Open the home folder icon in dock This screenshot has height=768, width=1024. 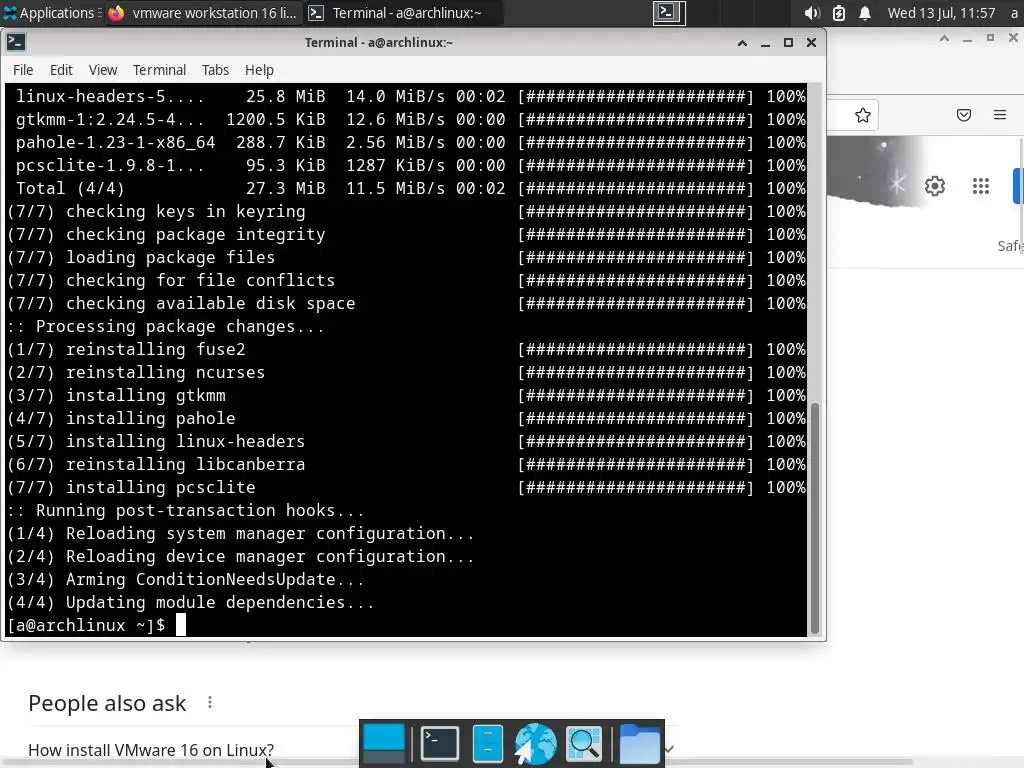click(639, 744)
